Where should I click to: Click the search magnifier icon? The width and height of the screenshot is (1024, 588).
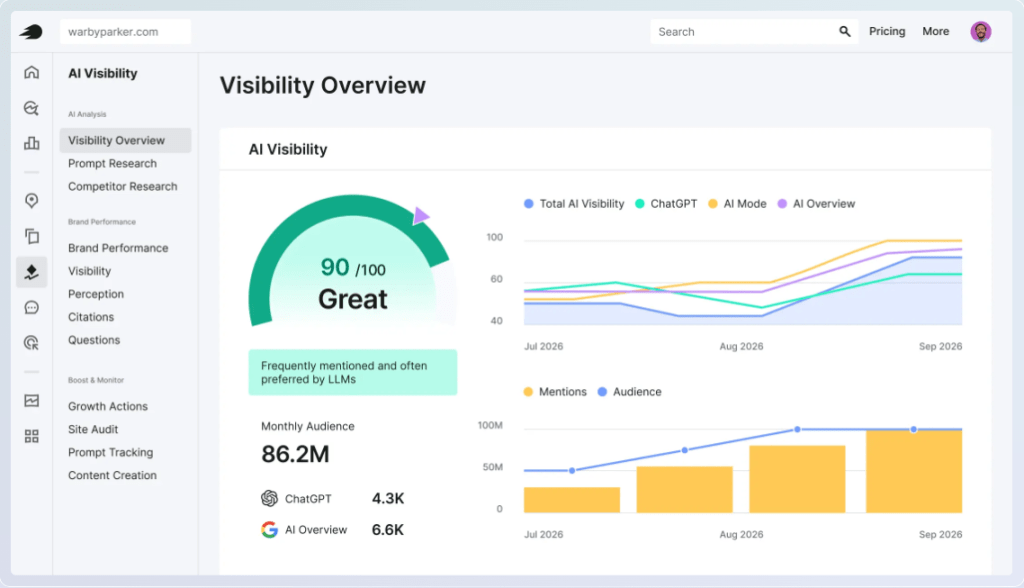pyautogui.click(x=844, y=31)
